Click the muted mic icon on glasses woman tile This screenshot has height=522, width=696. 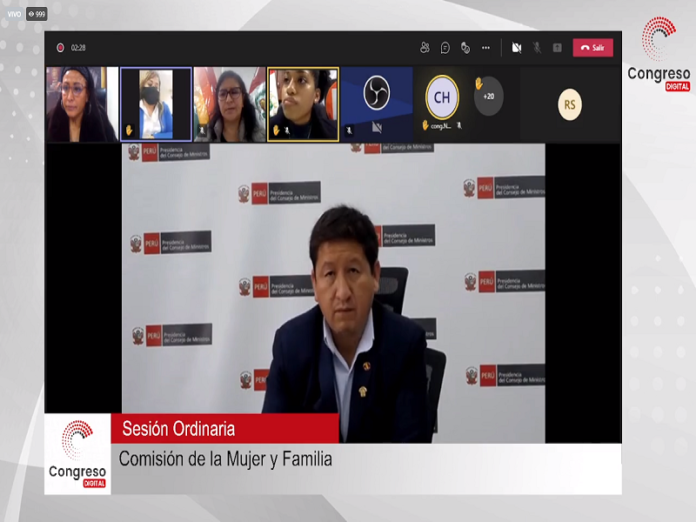tap(202, 130)
